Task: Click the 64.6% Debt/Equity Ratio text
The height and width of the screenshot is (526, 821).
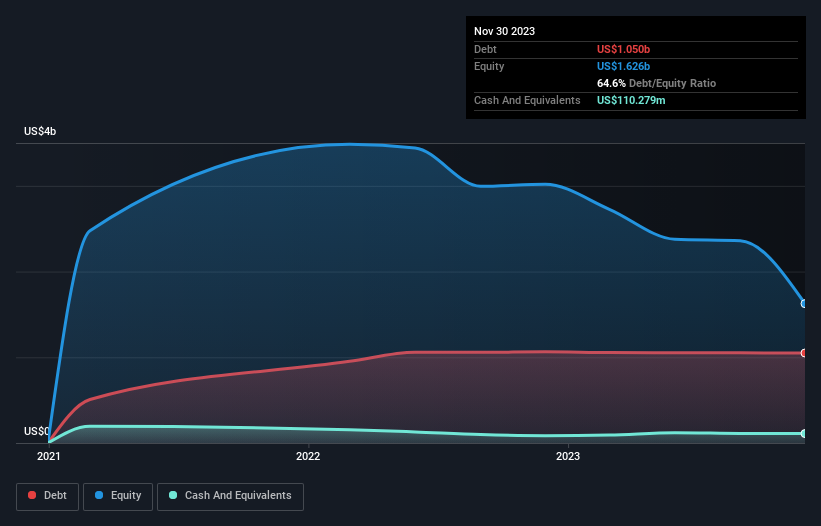Action: click(x=656, y=83)
